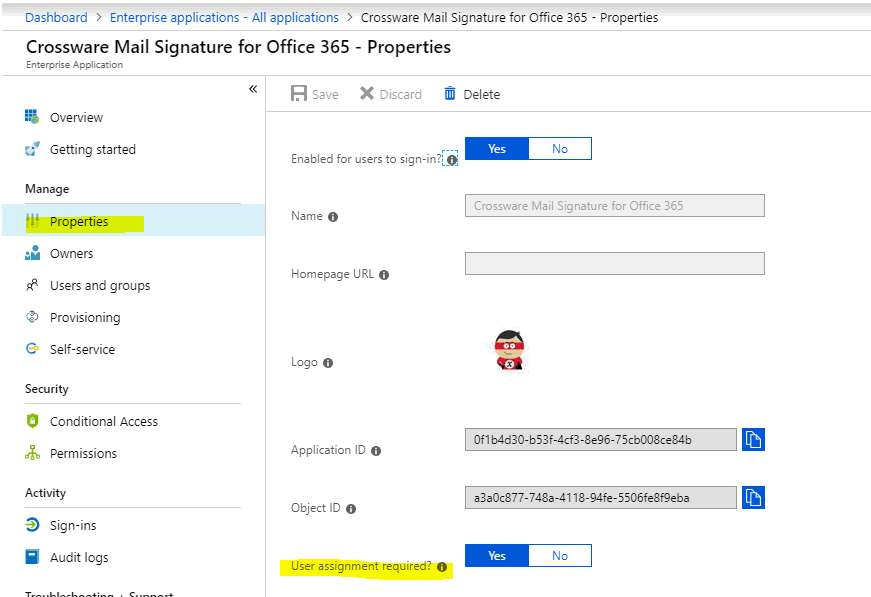Screen dimensions: 871x597
Task: Set User assignment required to Yes
Action: (497, 555)
